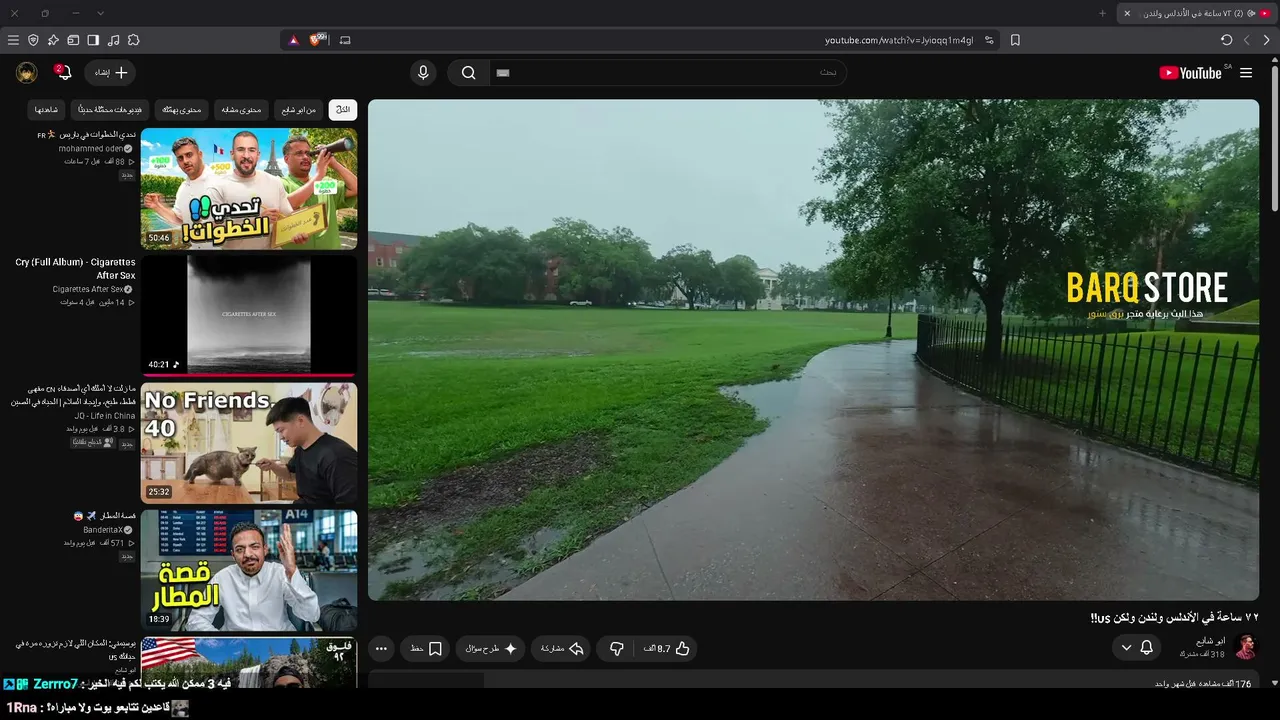Click the 'Cry (Full Album) - Cigarettes After Sex' title
The width and height of the screenshot is (1280, 720).
tap(75, 269)
